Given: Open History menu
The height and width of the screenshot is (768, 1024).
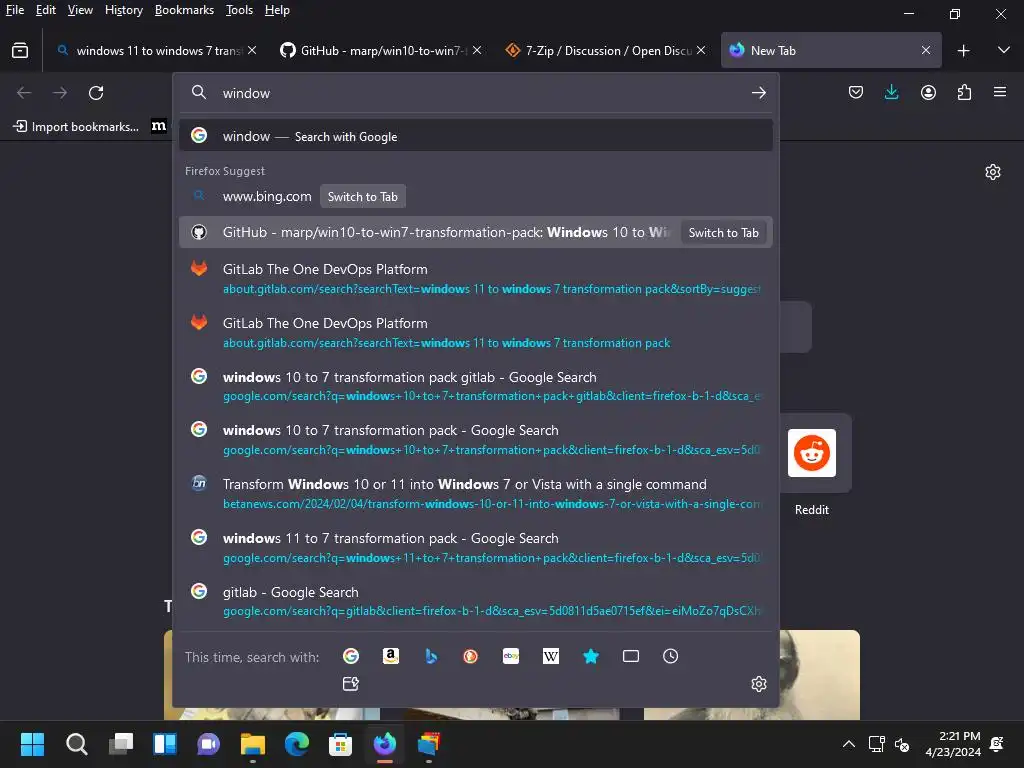Looking at the screenshot, I should tap(123, 10).
